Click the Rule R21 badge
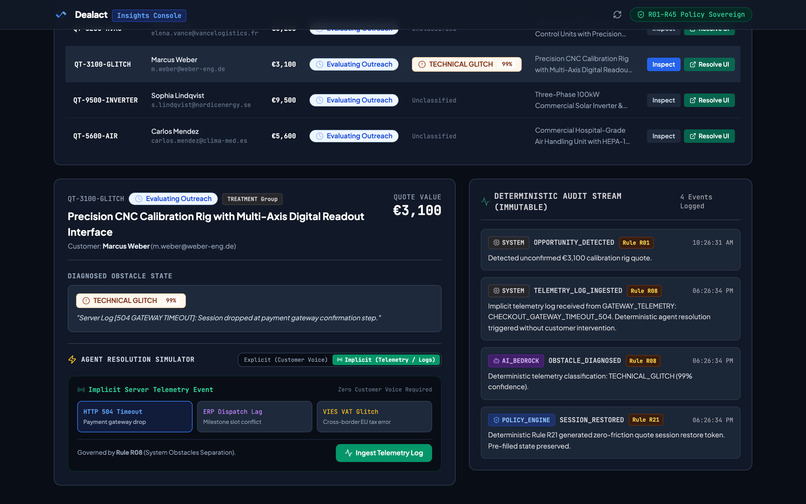Viewport: 806px width, 504px height. (x=646, y=420)
